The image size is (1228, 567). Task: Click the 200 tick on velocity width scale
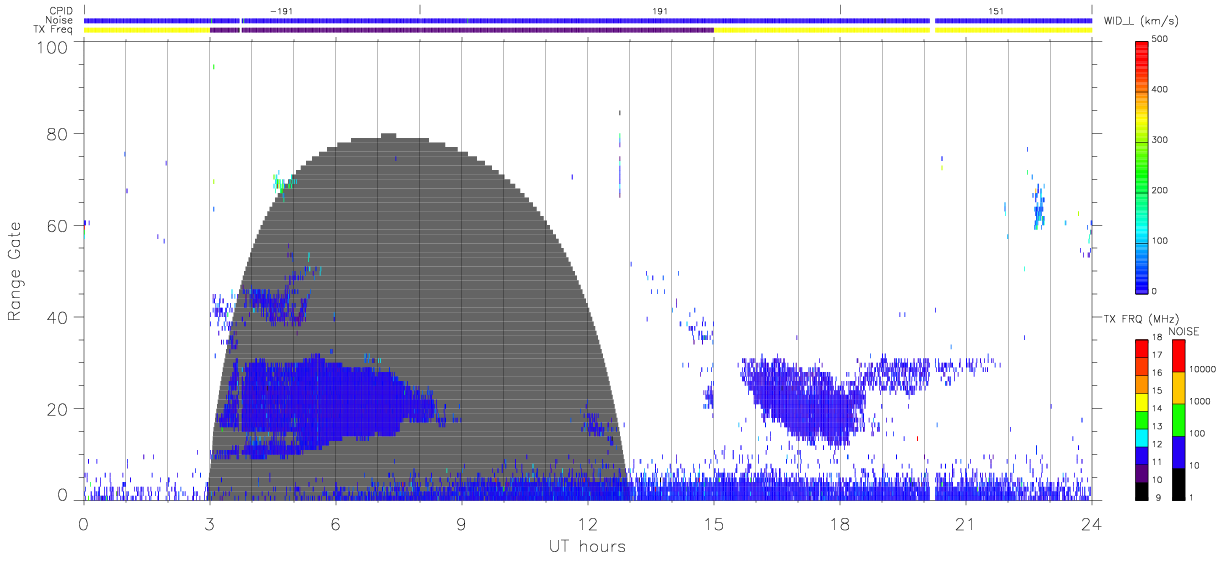(x=1161, y=190)
